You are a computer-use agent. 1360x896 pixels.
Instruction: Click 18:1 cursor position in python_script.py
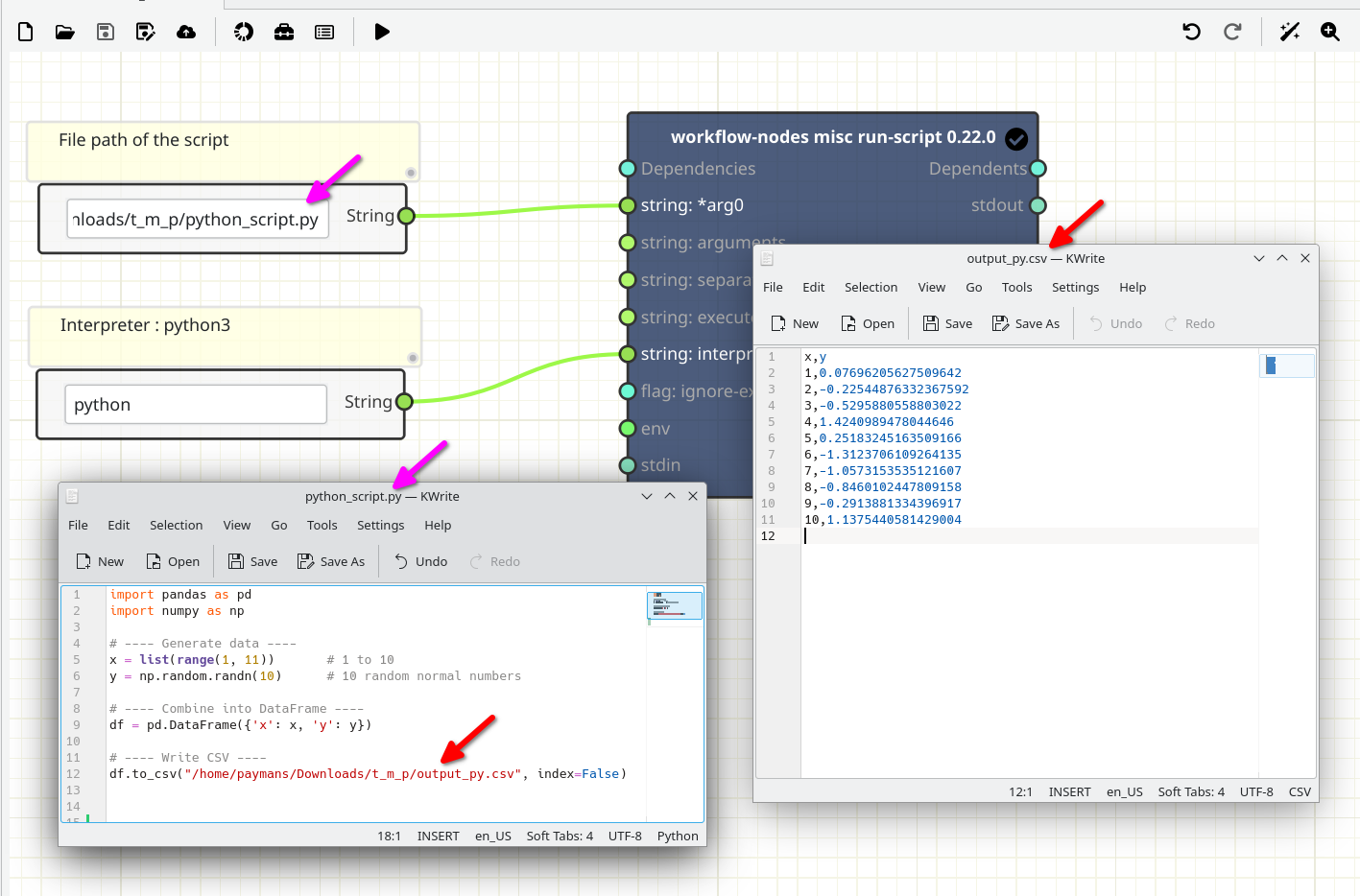pos(390,836)
